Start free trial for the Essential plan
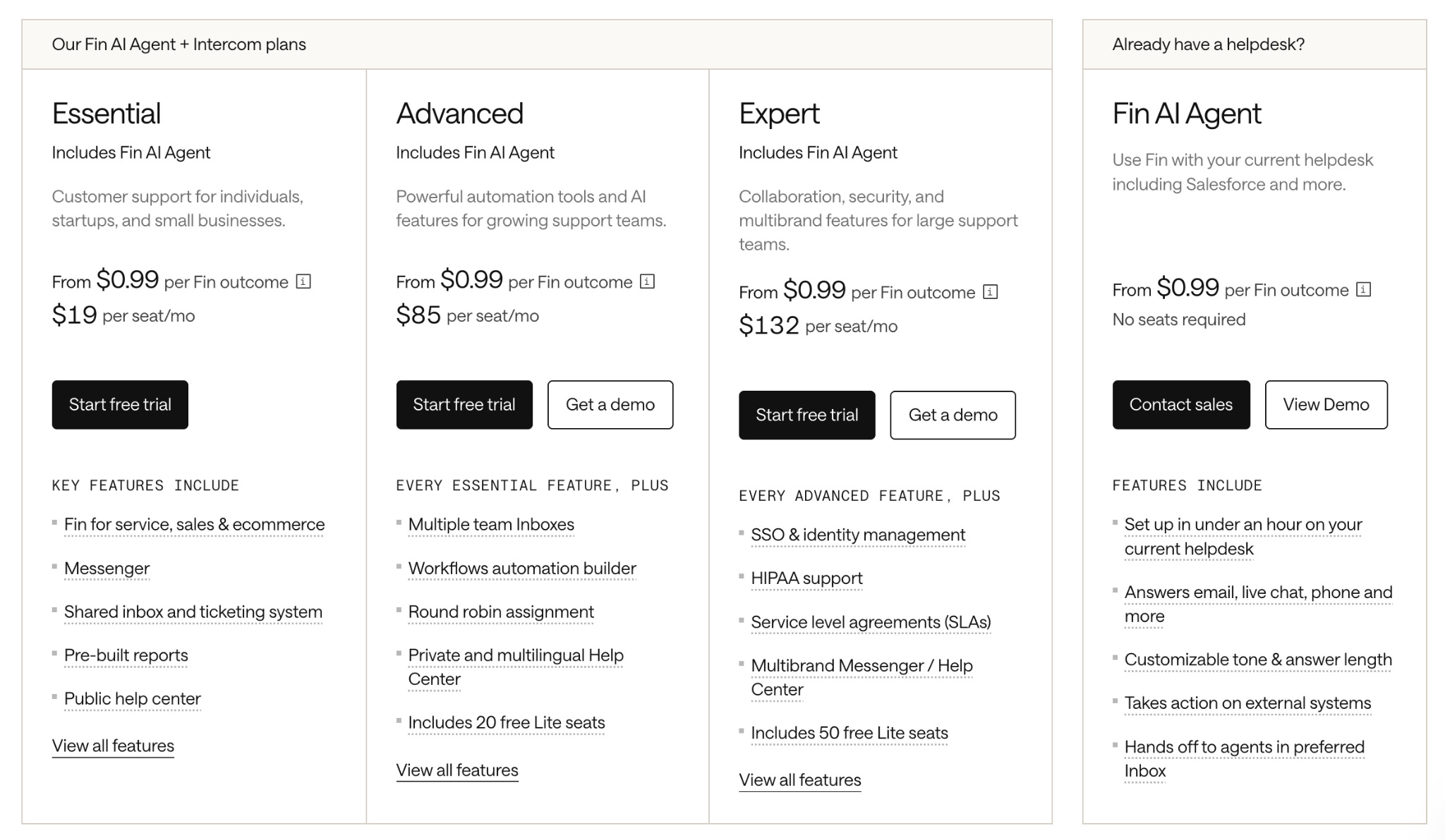The image size is (1445, 840). (120, 405)
